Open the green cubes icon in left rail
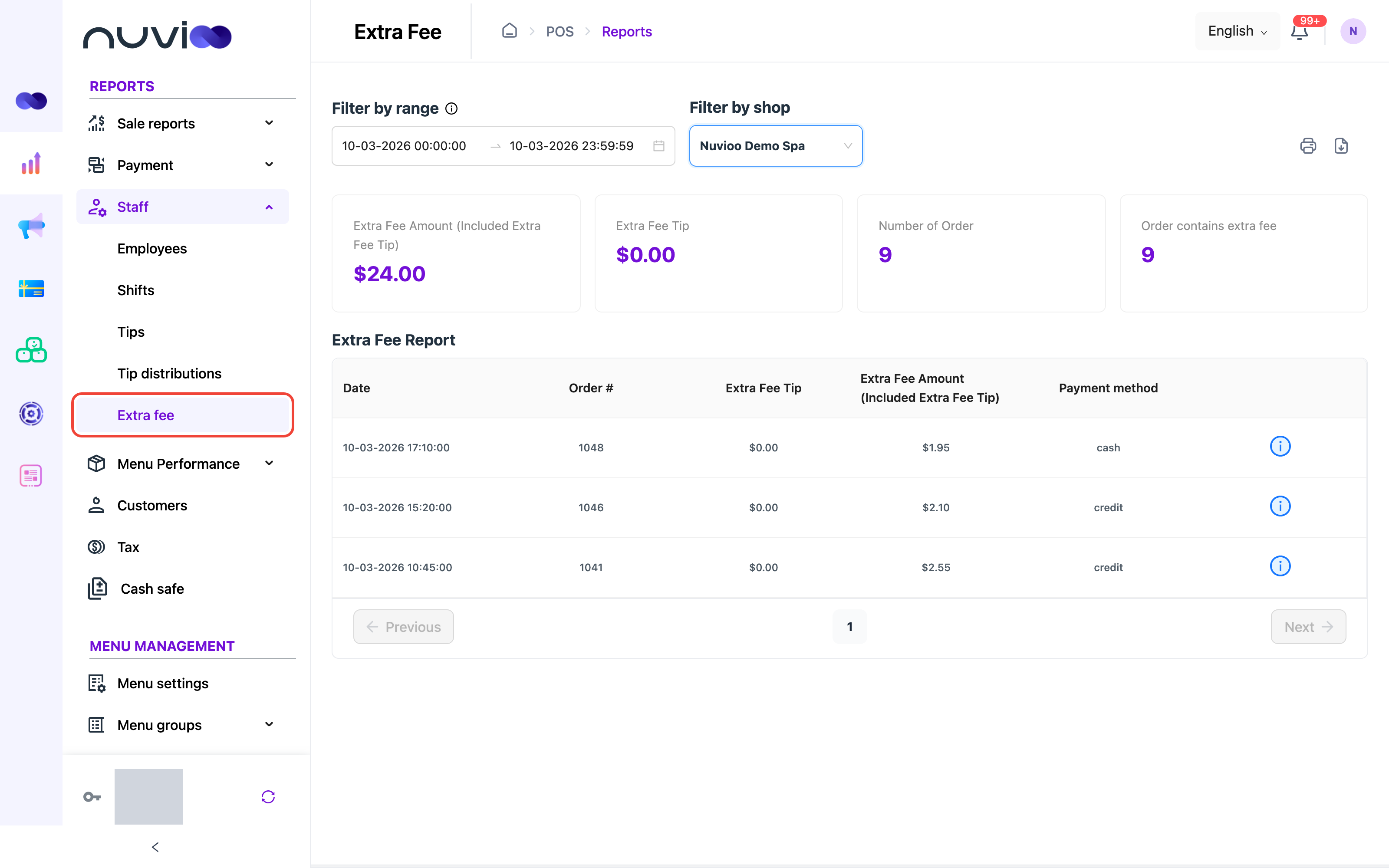This screenshot has width=1389, height=868. click(31, 350)
